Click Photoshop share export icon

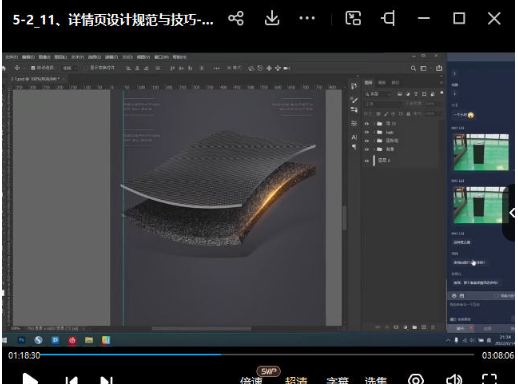pyautogui.click(x=439, y=68)
